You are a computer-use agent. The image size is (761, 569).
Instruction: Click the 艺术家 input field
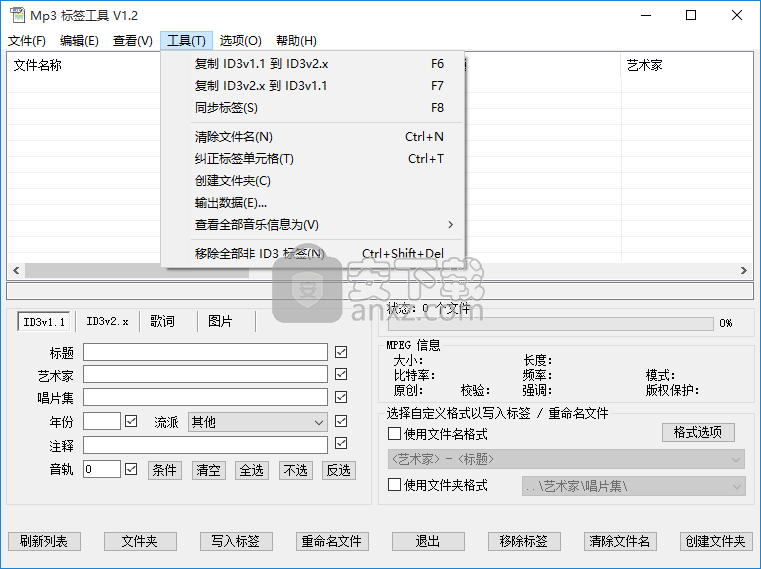coord(205,374)
